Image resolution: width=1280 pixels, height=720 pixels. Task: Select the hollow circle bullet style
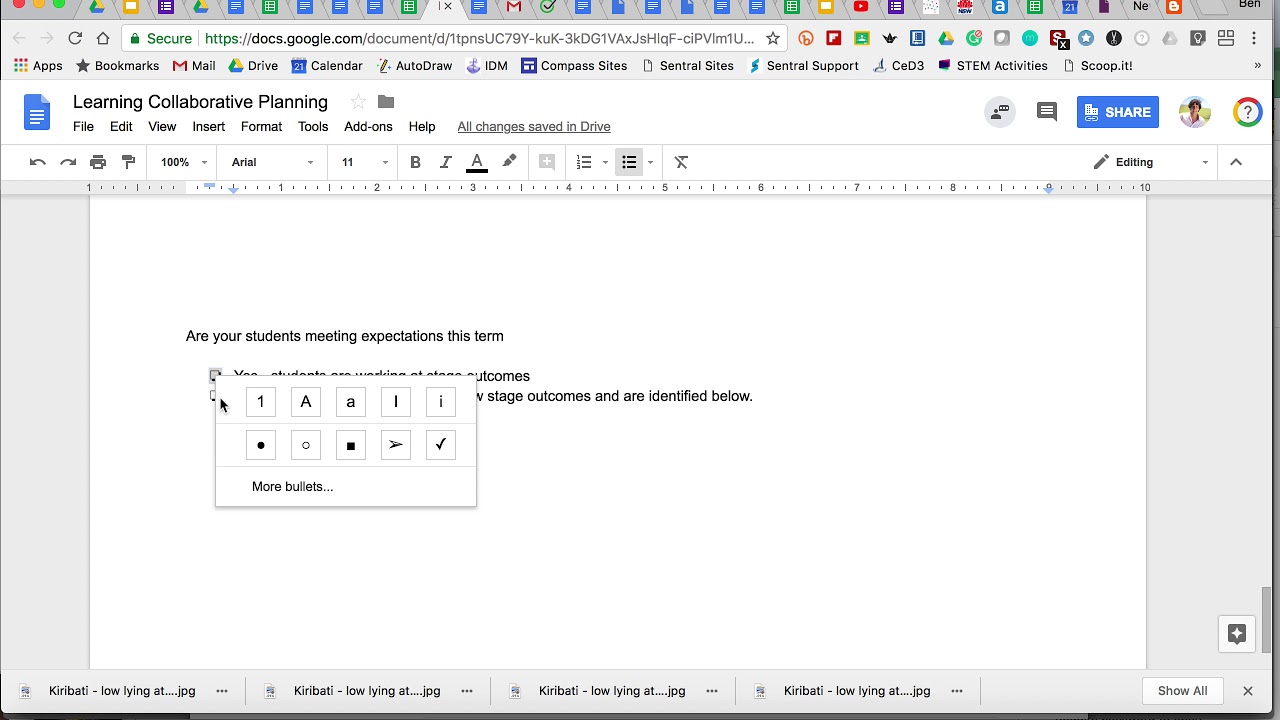(x=306, y=445)
